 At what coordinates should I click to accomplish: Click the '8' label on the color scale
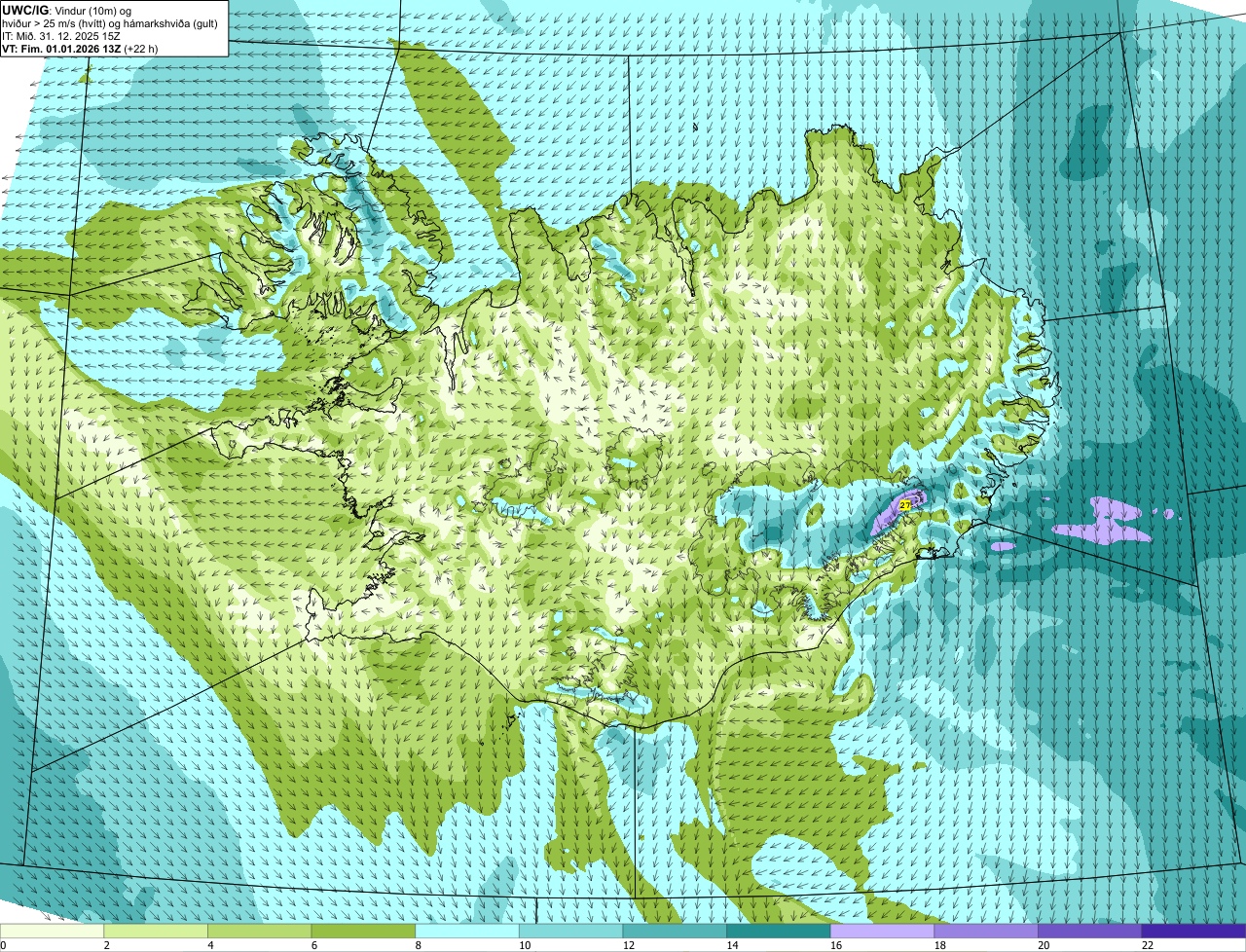click(418, 945)
